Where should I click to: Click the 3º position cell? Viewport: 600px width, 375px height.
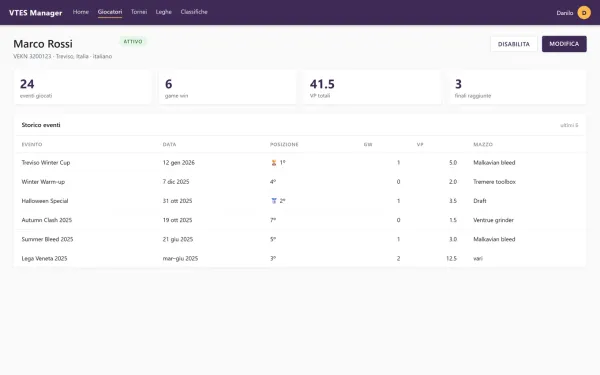pos(273,258)
